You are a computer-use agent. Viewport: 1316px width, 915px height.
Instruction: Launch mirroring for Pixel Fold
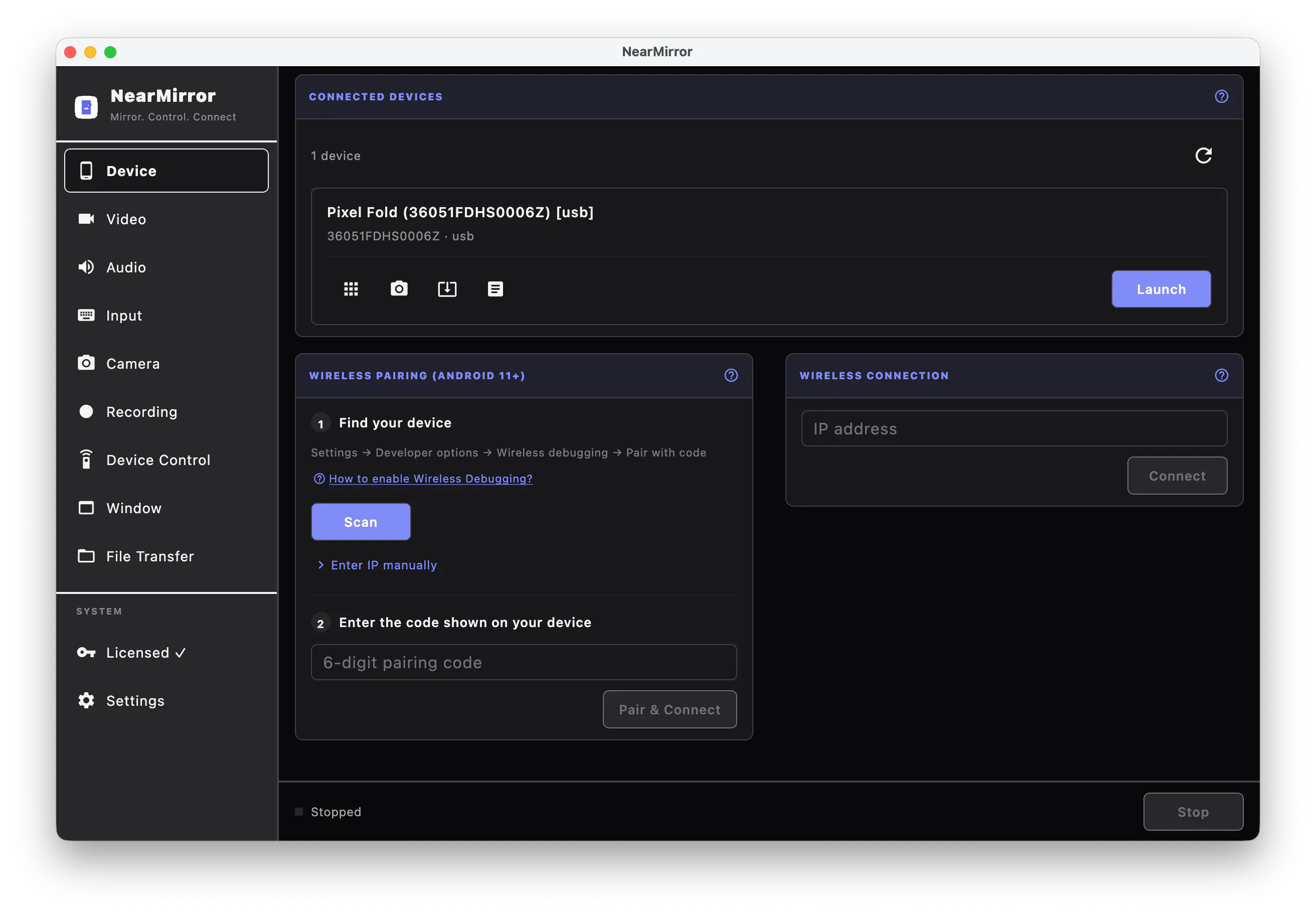tap(1161, 289)
